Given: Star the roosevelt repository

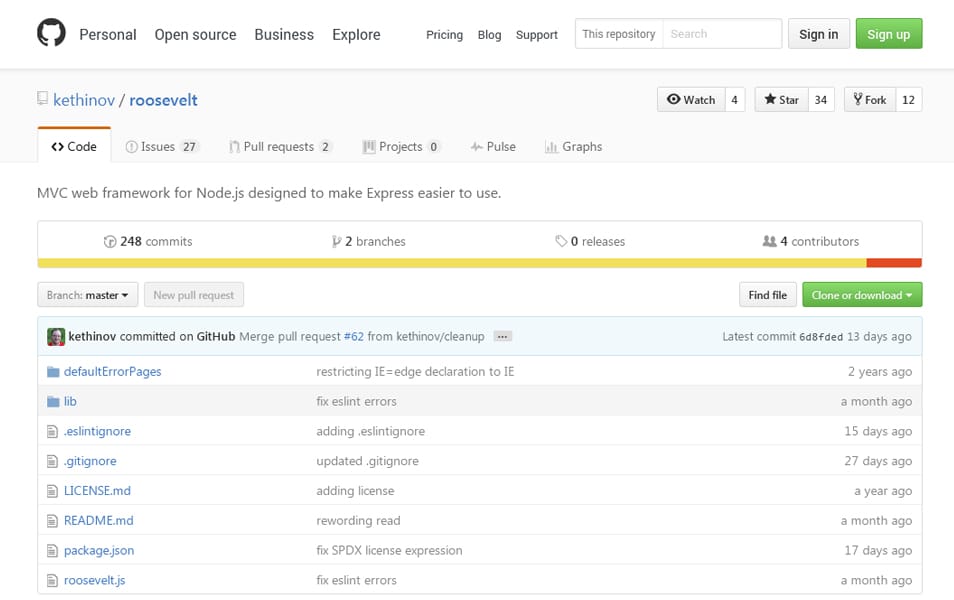Looking at the screenshot, I should [x=781, y=100].
